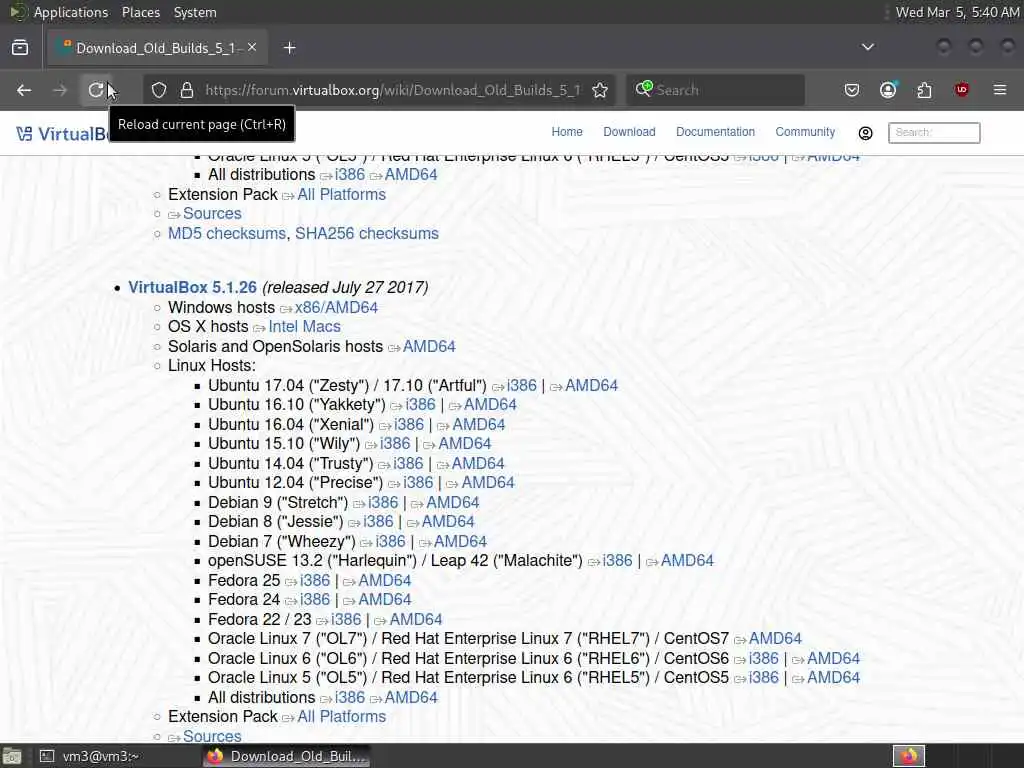Click Download_Old_Buil taskbar window button
This screenshot has width=1024, height=768.
(287, 756)
